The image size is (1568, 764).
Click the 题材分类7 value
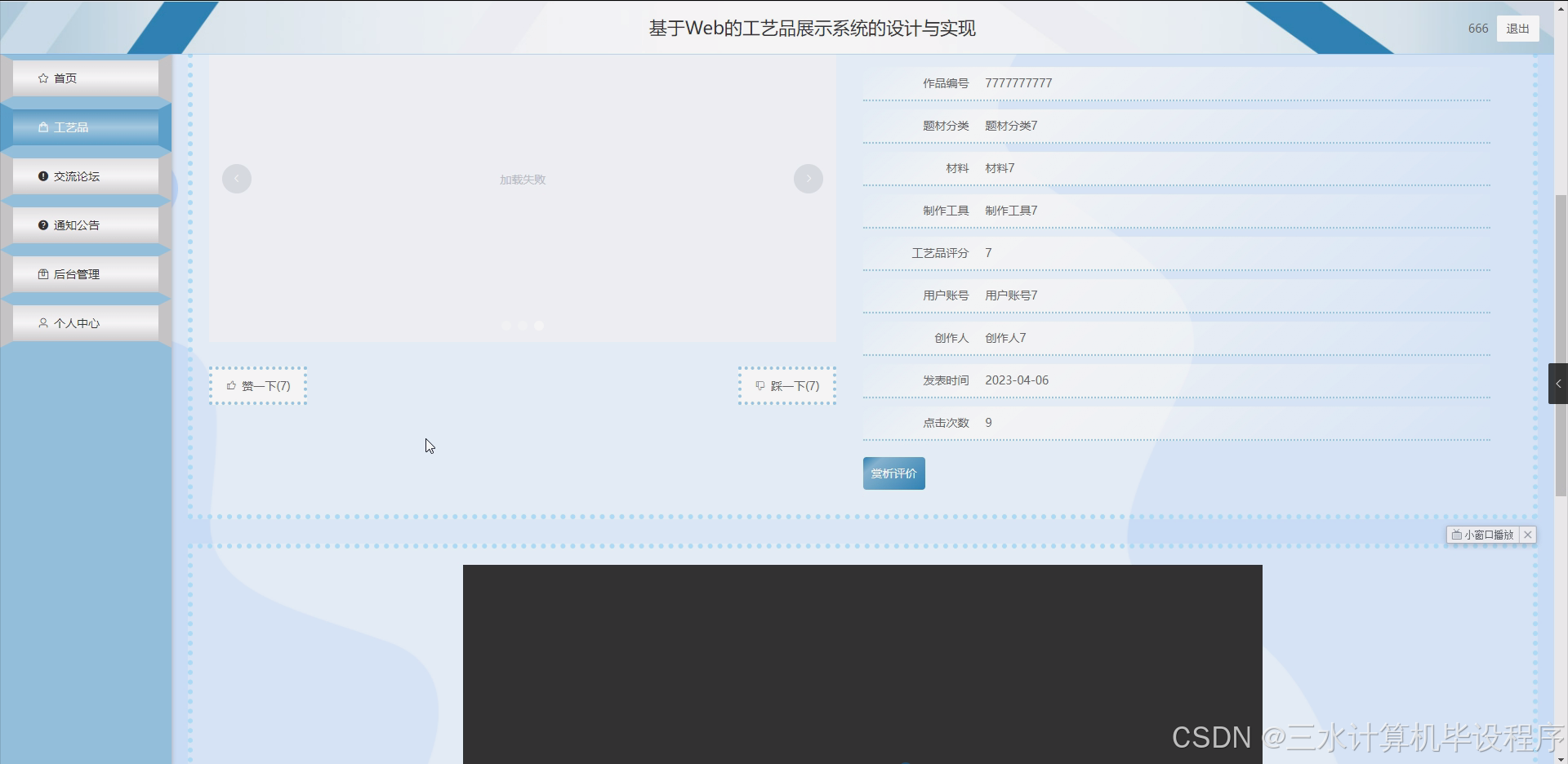point(1011,126)
